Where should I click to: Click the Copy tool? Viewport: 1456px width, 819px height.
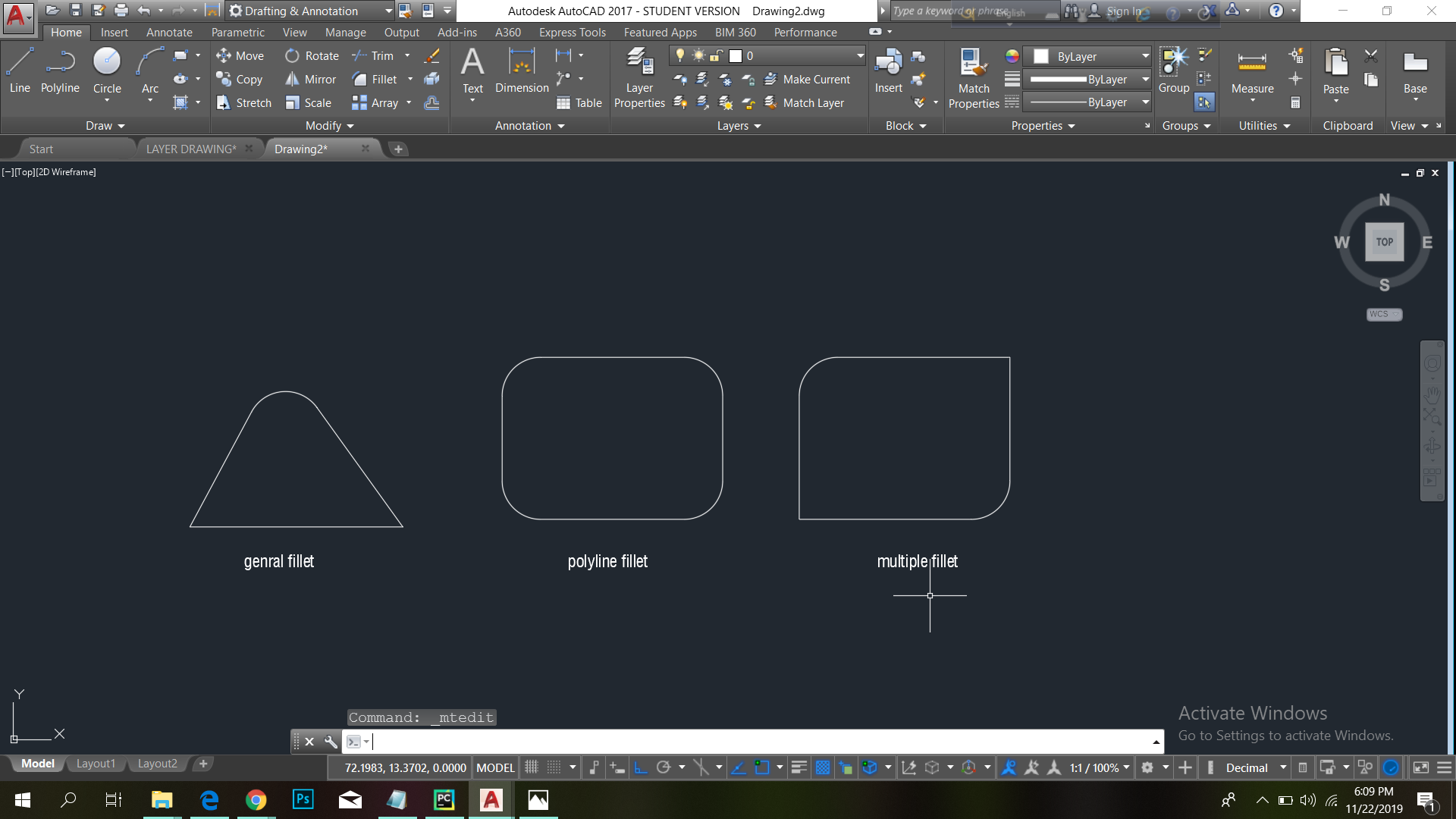pyautogui.click(x=239, y=79)
